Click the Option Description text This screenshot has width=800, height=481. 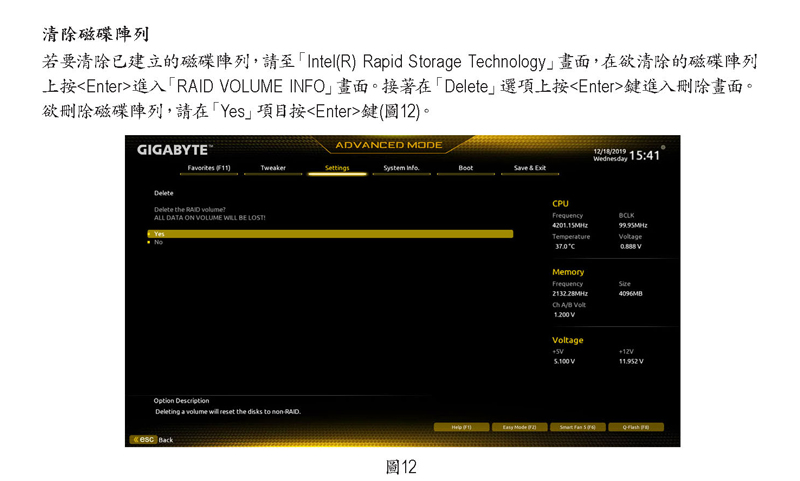click(x=182, y=401)
